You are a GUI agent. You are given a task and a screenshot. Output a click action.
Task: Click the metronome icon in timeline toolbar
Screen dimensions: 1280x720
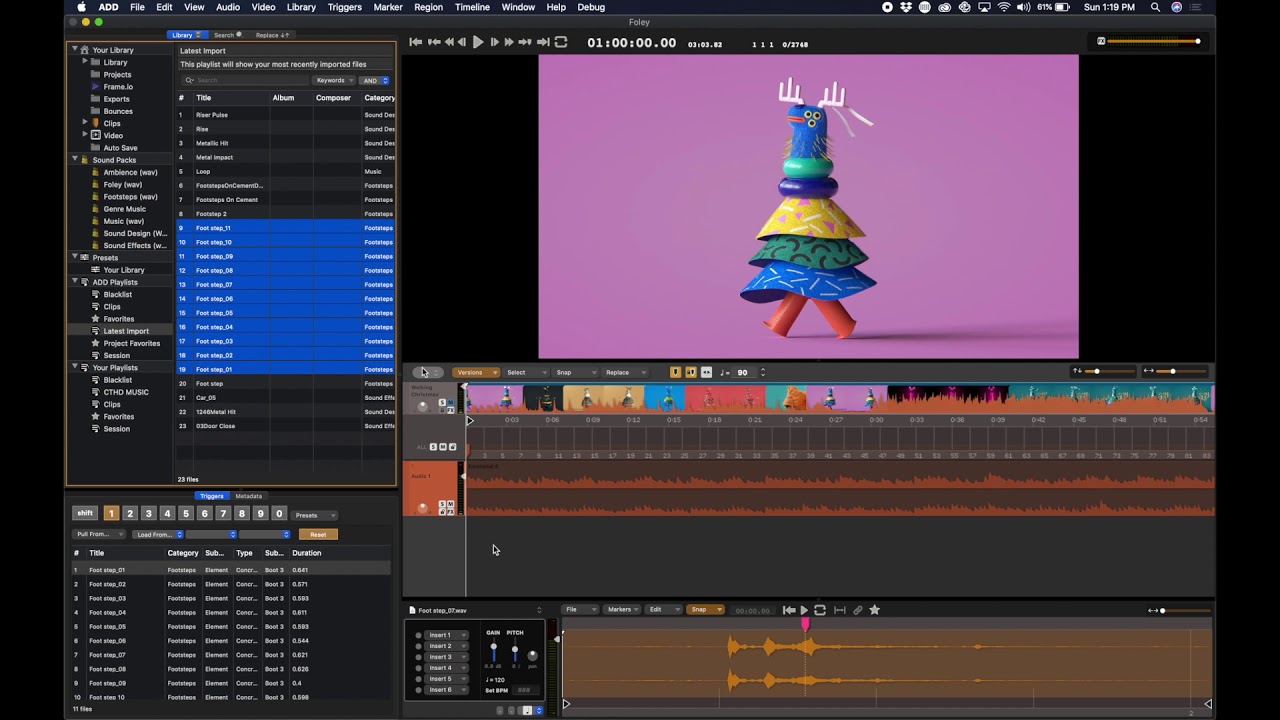(x=724, y=373)
